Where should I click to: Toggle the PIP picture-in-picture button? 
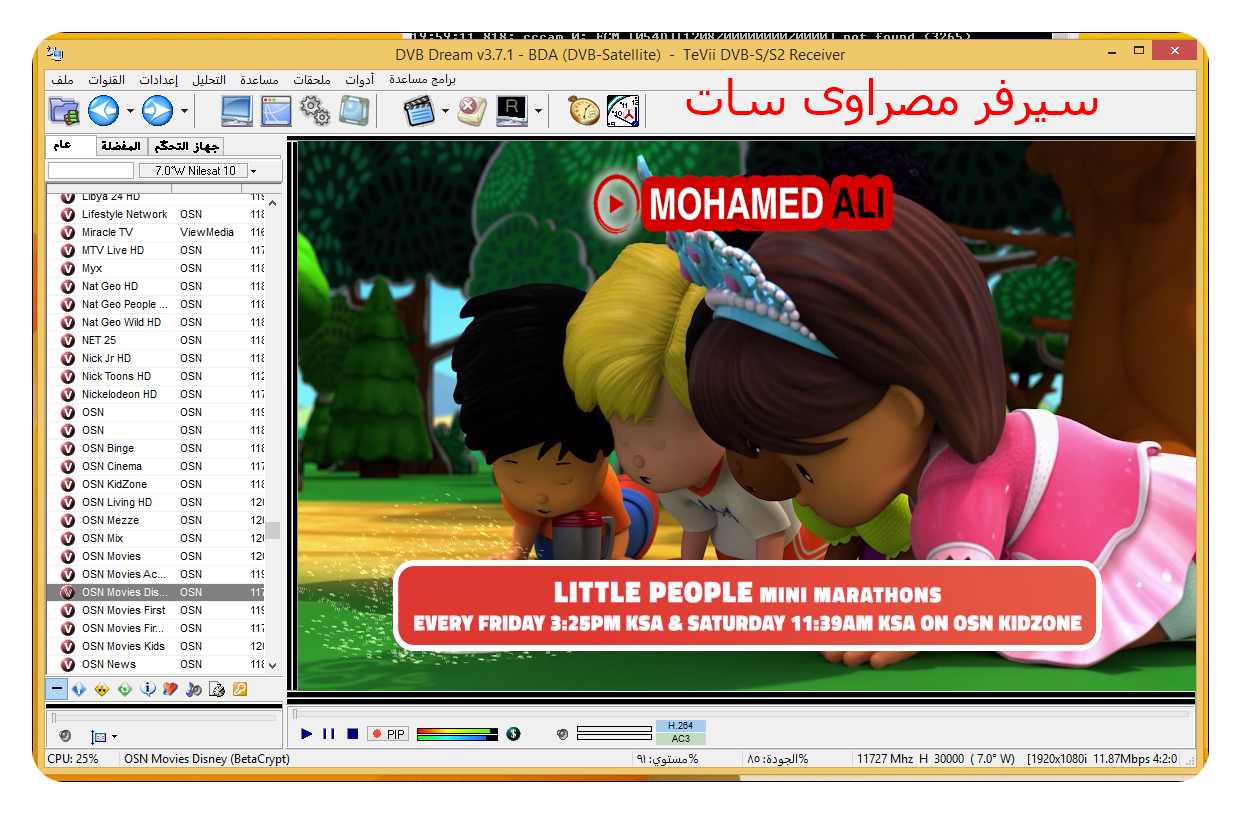[388, 734]
